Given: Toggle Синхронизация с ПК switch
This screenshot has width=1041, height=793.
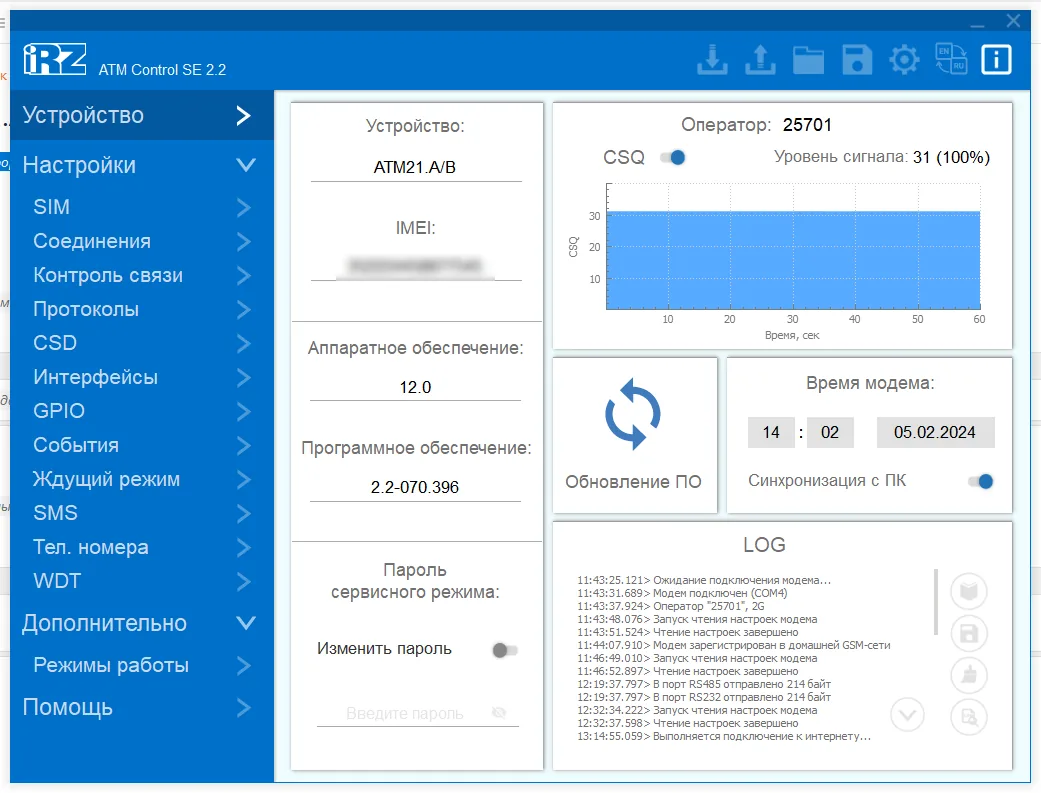Looking at the screenshot, I should 981,482.
